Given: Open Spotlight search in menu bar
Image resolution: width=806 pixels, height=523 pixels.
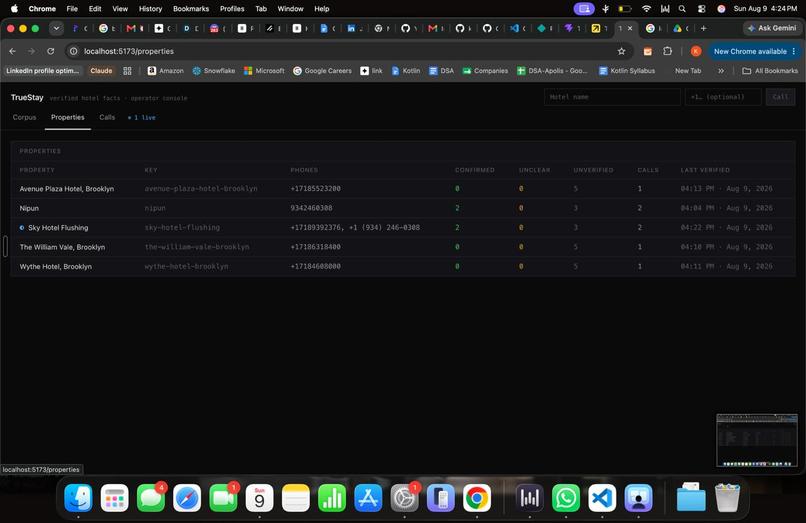Looking at the screenshot, I should [x=682, y=9].
